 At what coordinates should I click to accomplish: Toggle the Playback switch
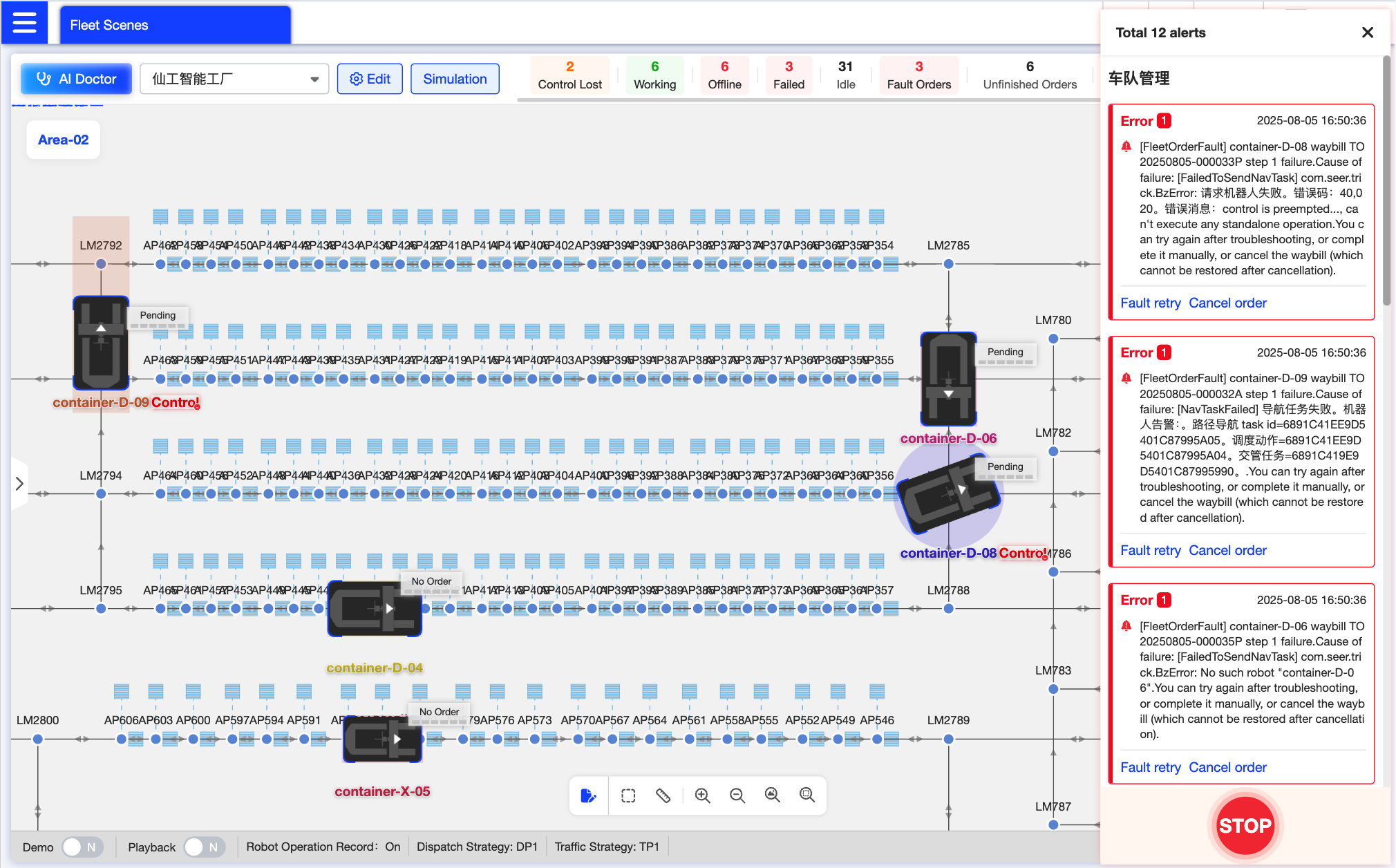[205, 847]
